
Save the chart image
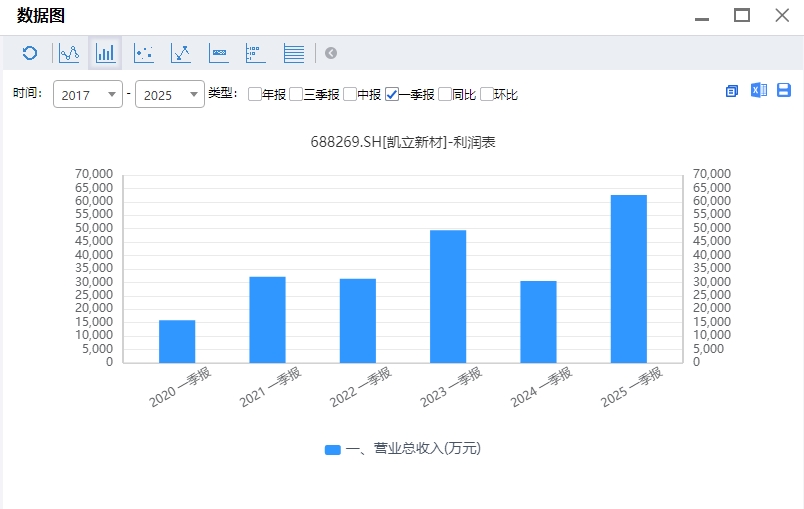(784, 90)
